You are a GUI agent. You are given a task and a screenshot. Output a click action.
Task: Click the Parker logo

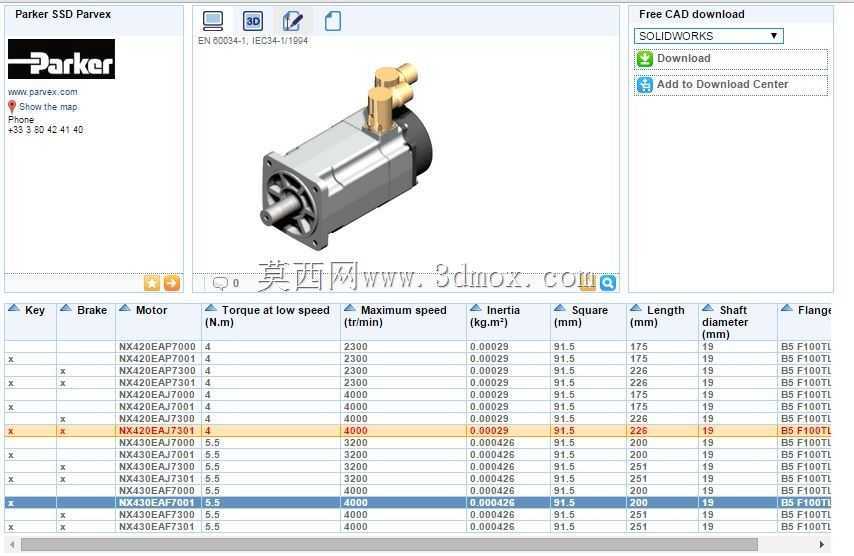(x=61, y=59)
